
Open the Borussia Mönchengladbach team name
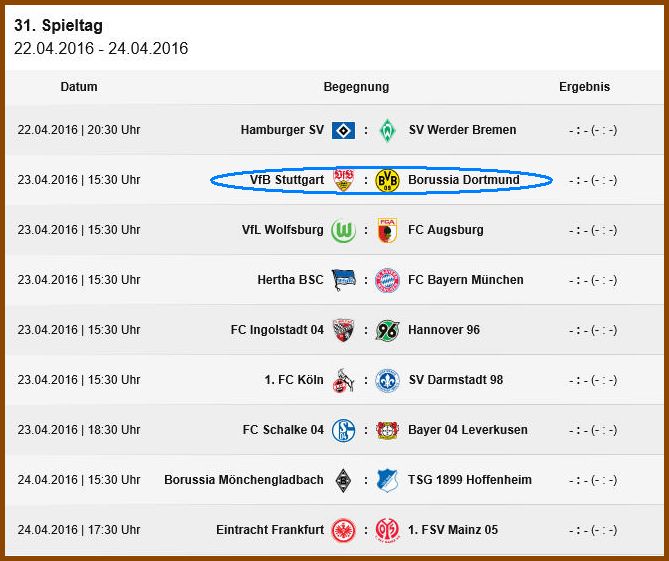(244, 480)
